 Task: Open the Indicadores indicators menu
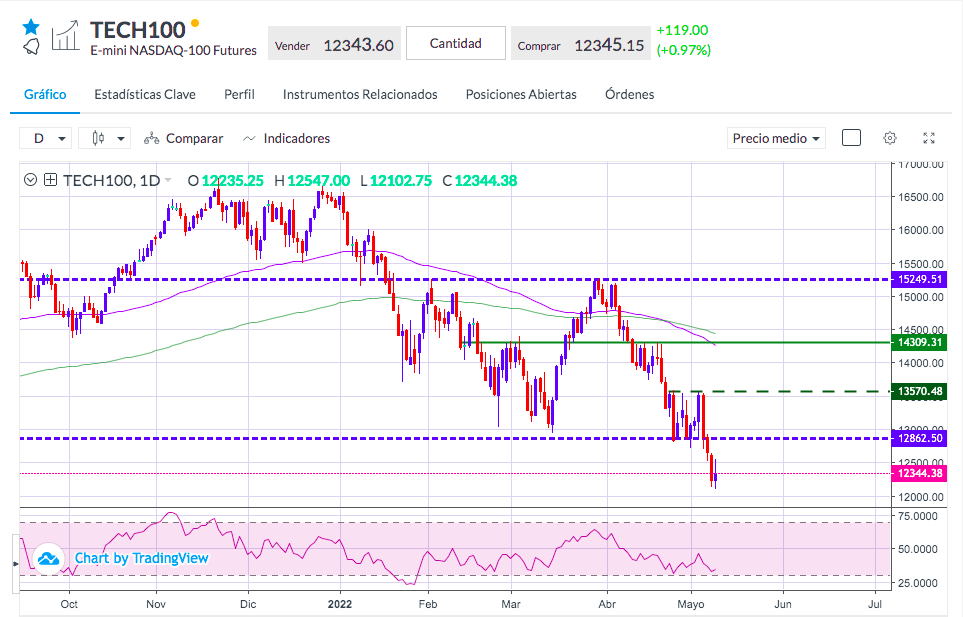click(x=286, y=139)
